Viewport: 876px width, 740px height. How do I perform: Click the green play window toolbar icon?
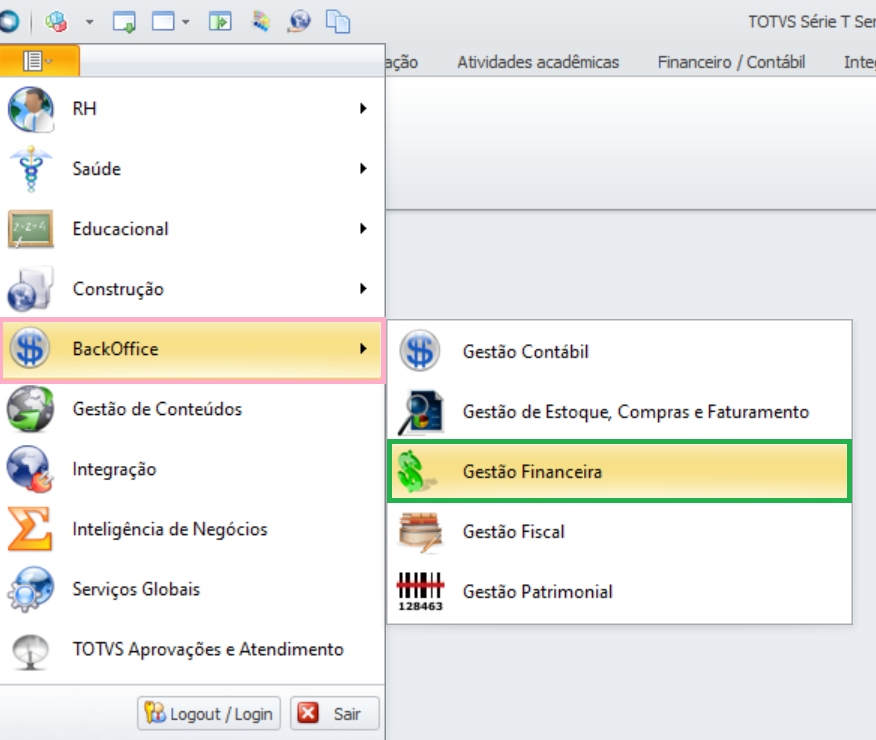pos(220,22)
